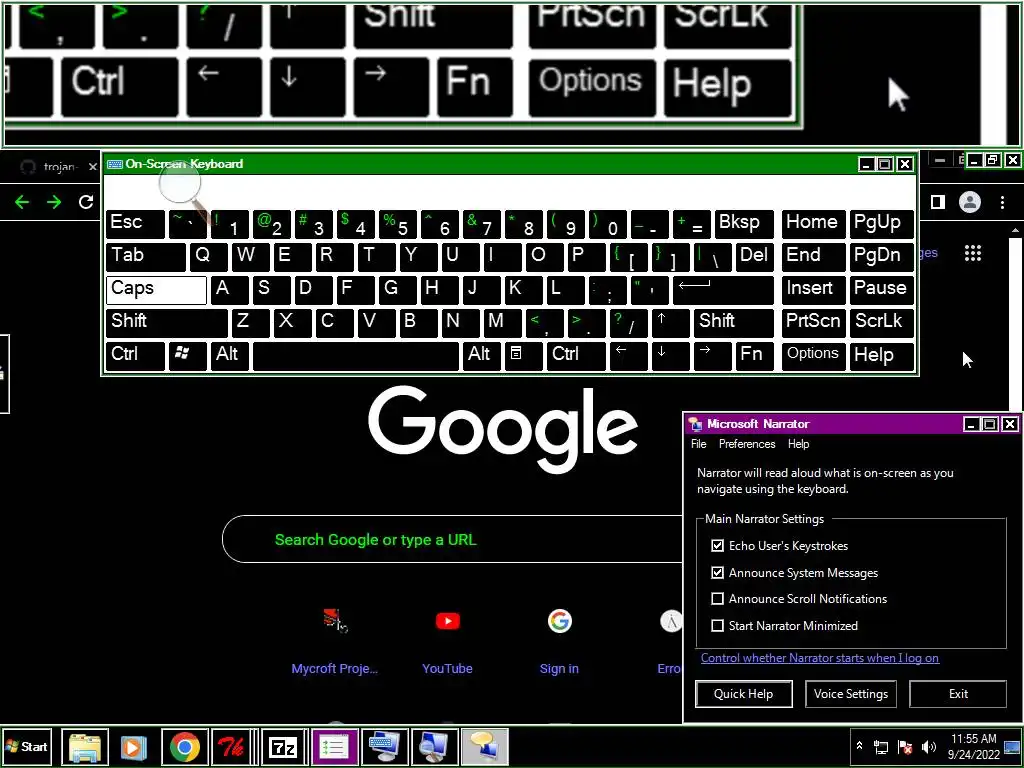Toggle Caps key on On-Screen Keyboard

pos(156,290)
